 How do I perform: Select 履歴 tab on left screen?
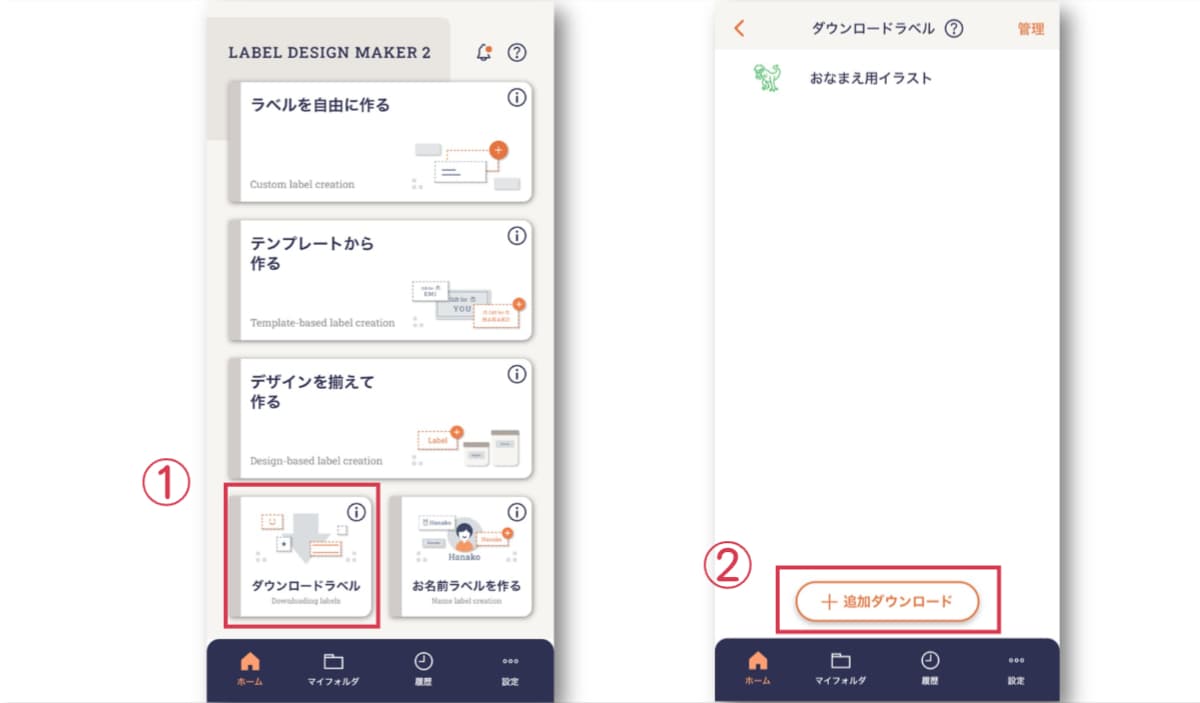point(424,669)
